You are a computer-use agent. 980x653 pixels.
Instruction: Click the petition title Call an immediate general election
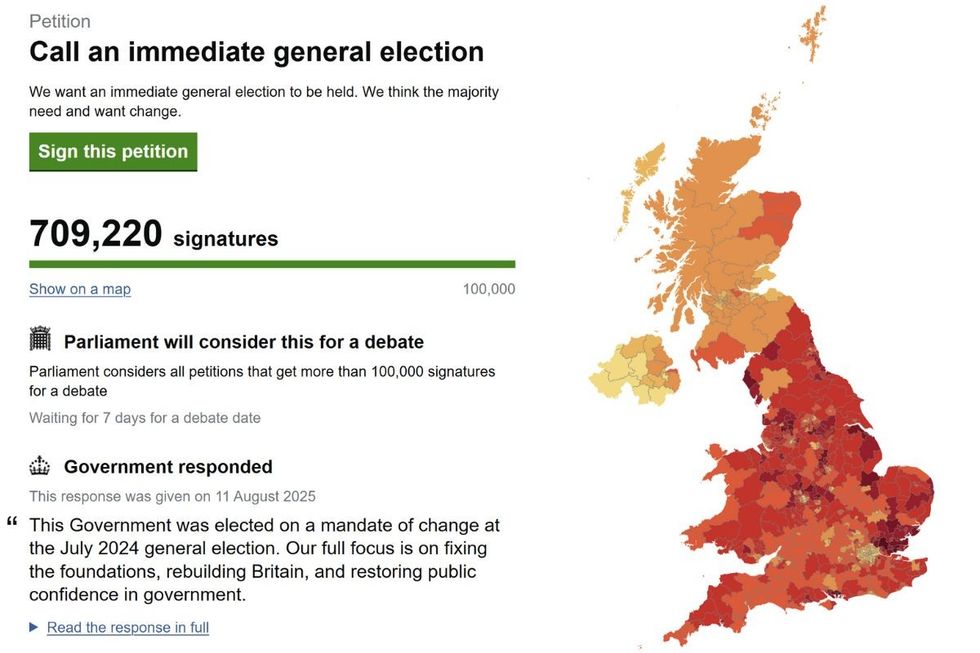[256, 51]
